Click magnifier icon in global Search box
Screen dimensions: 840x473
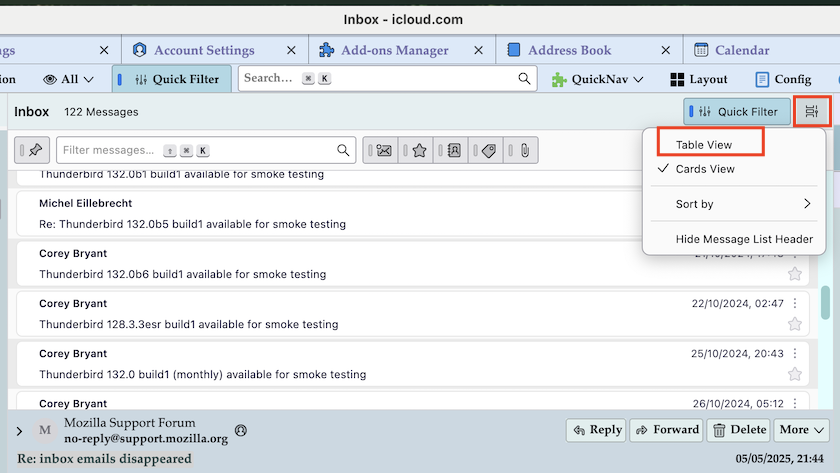click(x=524, y=79)
